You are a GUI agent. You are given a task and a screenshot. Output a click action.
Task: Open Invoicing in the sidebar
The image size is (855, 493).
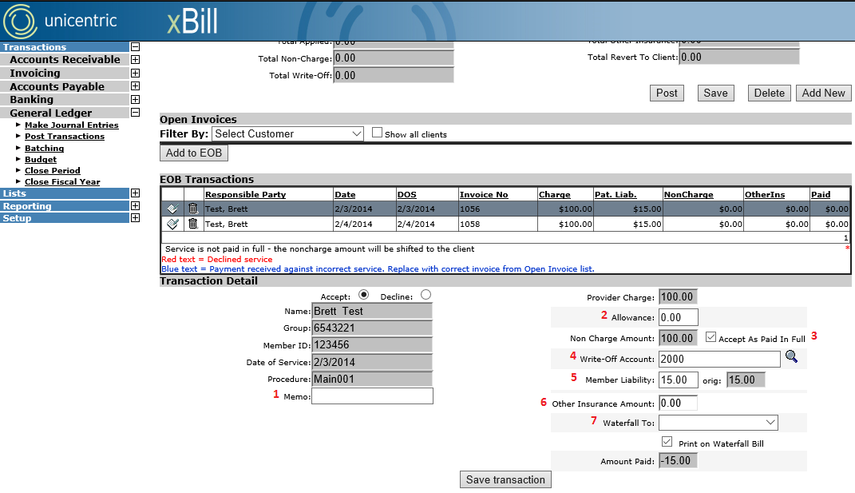coord(35,73)
